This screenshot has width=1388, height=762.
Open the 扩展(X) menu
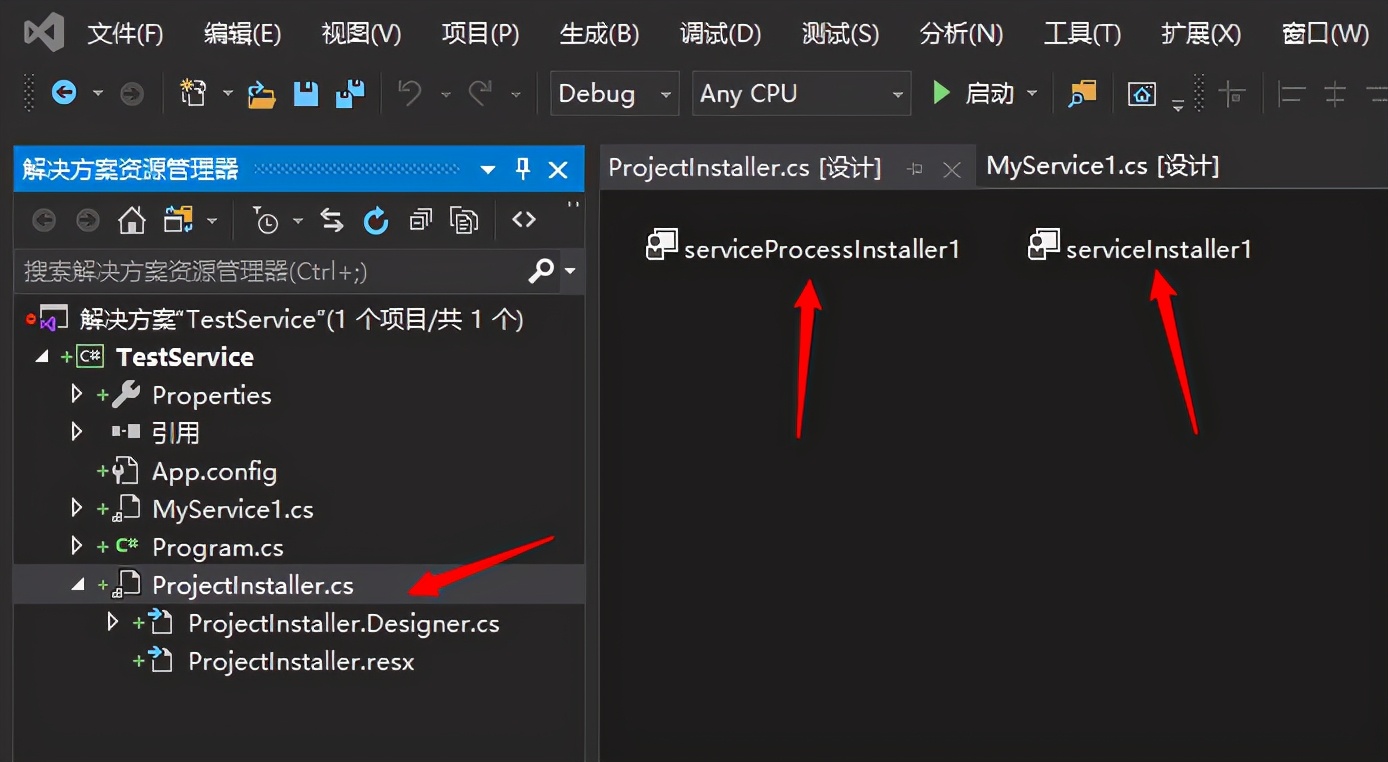(1201, 34)
